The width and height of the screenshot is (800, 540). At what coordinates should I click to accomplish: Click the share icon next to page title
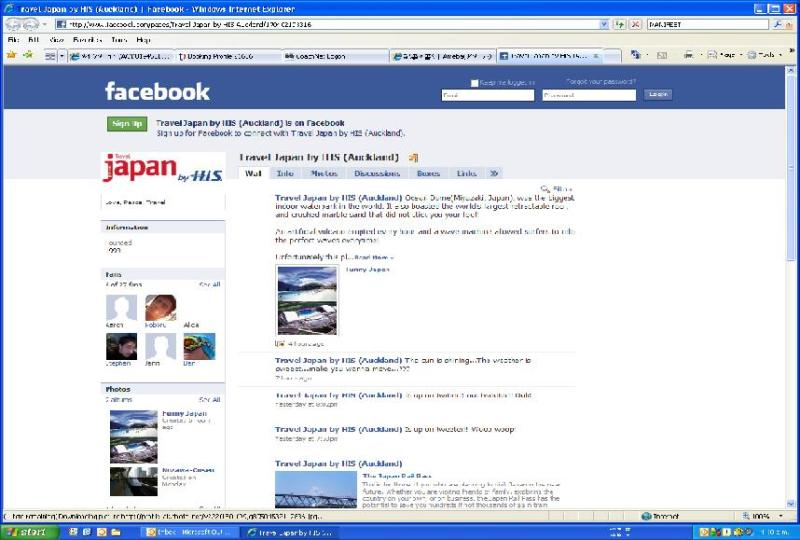[x=413, y=158]
